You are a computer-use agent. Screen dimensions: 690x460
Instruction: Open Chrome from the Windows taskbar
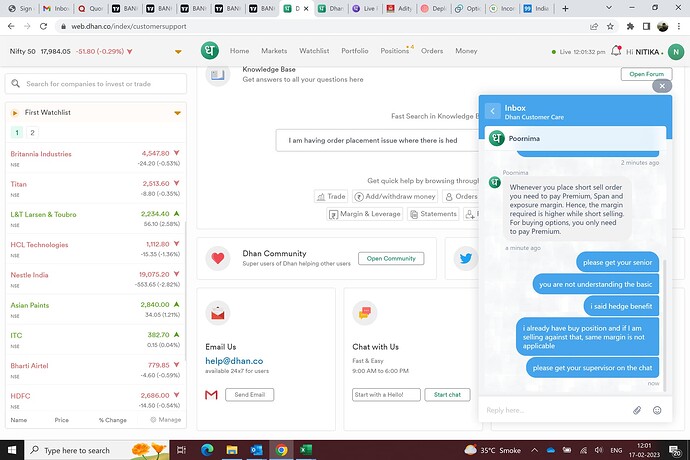click(282, 450)
